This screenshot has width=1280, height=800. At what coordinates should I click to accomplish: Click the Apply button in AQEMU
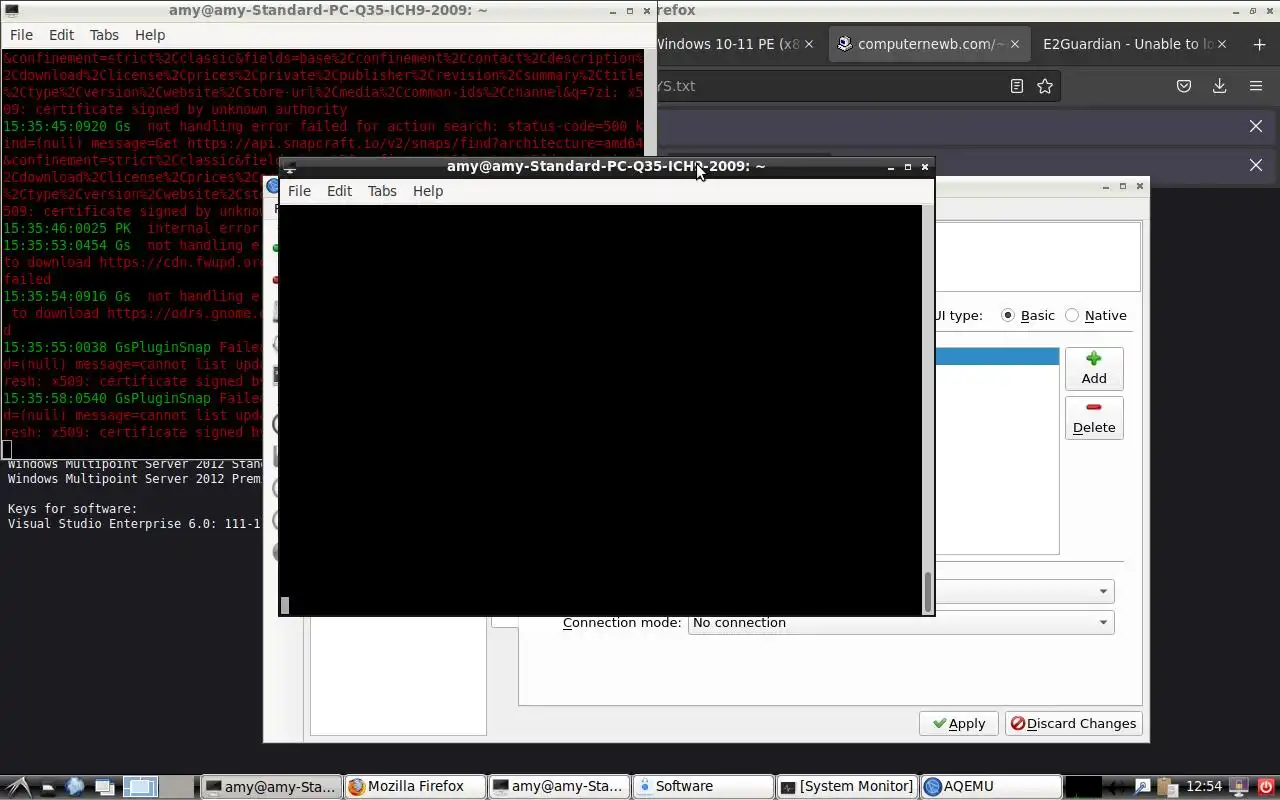point(959,723)
